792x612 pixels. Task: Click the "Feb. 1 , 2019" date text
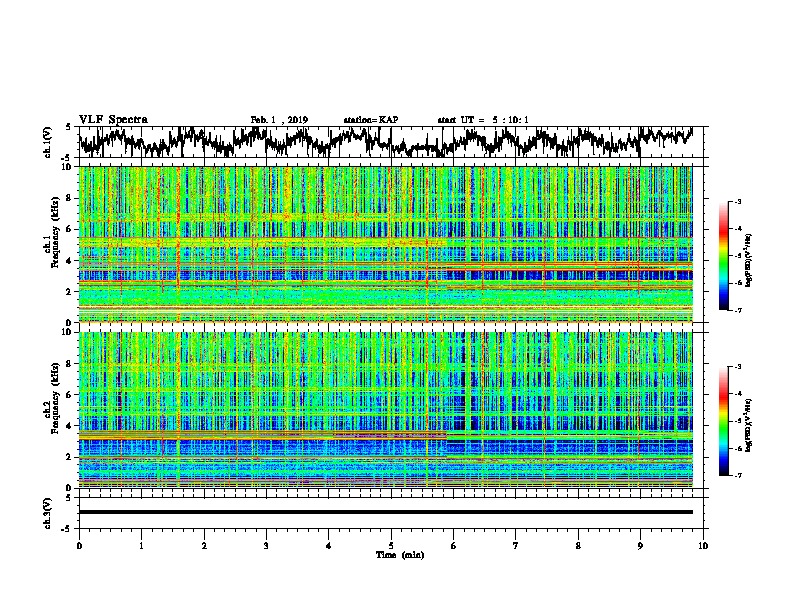279,120
